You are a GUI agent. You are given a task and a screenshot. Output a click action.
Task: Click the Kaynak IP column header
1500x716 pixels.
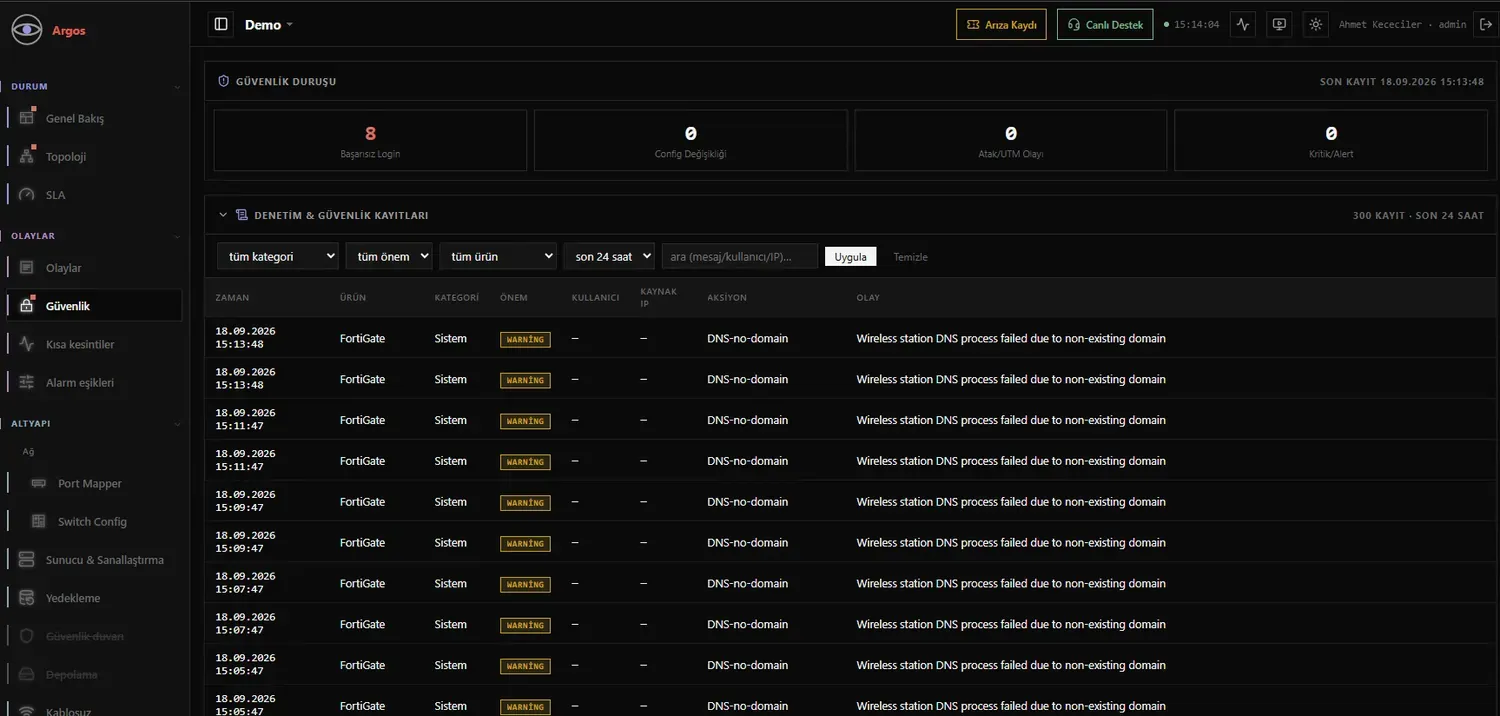[x=659, y=297]
